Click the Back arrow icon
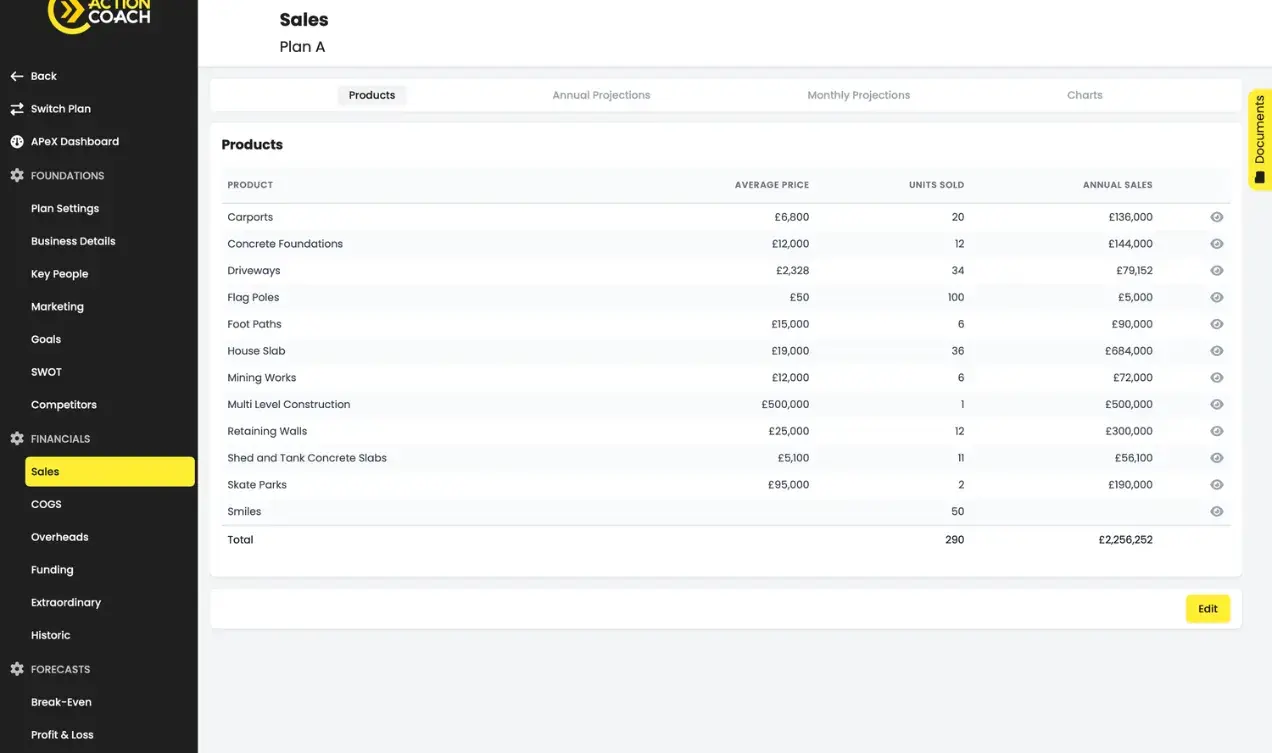 click(17, 76)
